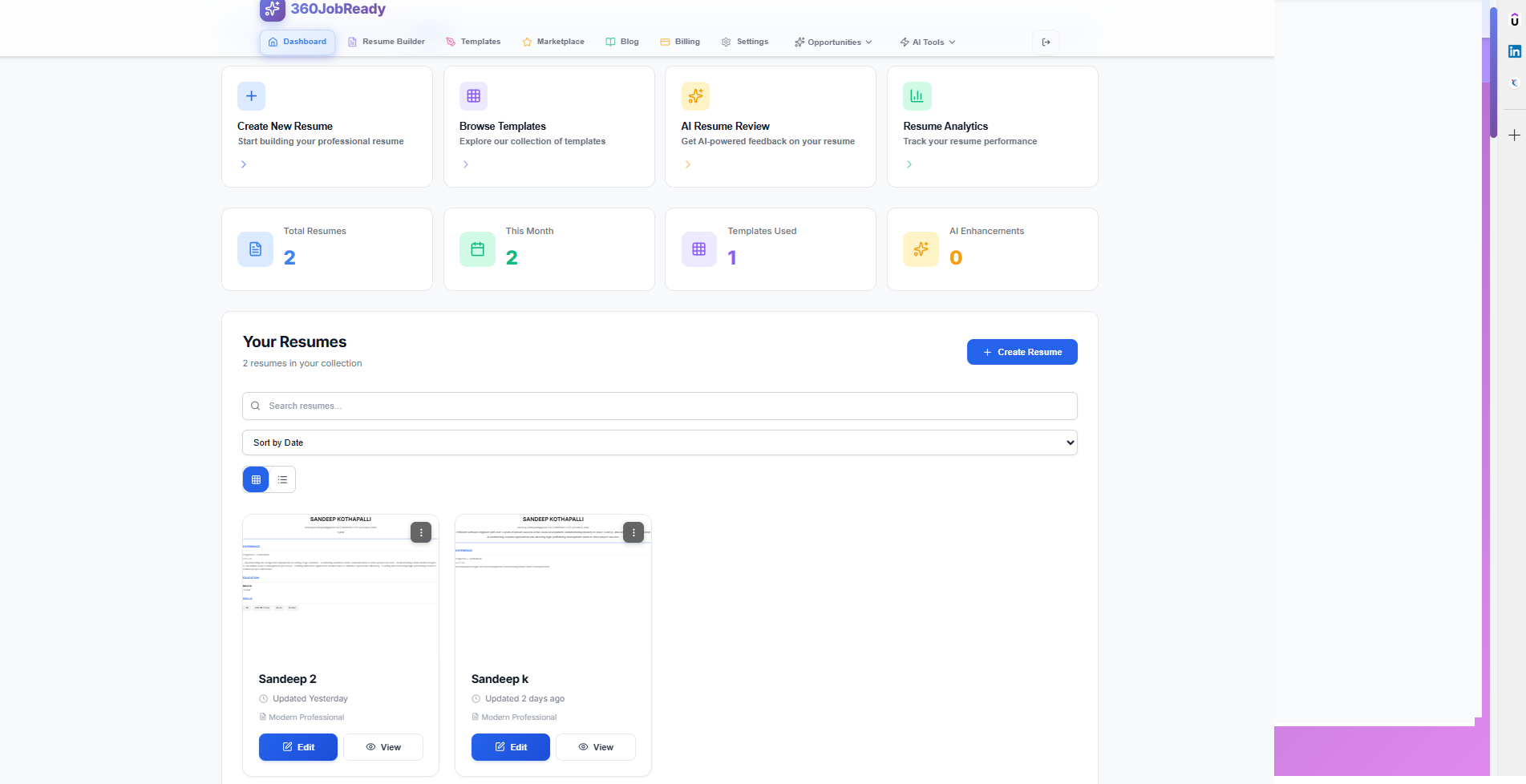The image size is (1526, 784).
Task: Click the Resume Analytics title
Action: [x=945, y=127]
